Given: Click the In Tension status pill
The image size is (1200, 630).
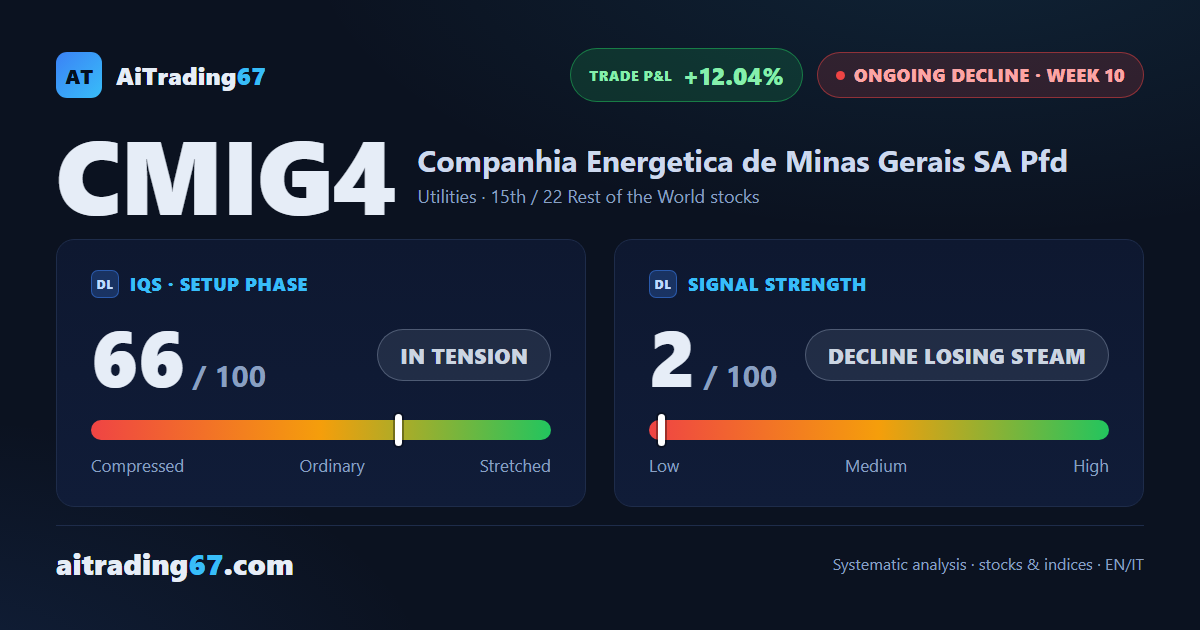Looking at the screenshot, I should tap(464, 355).
